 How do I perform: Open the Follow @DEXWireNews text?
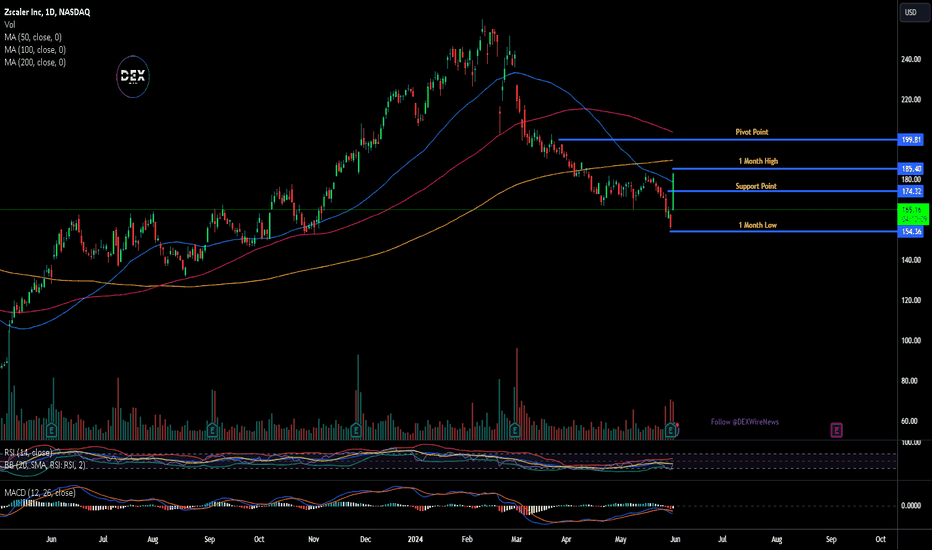pyautogui.click(x=745, y=422)
